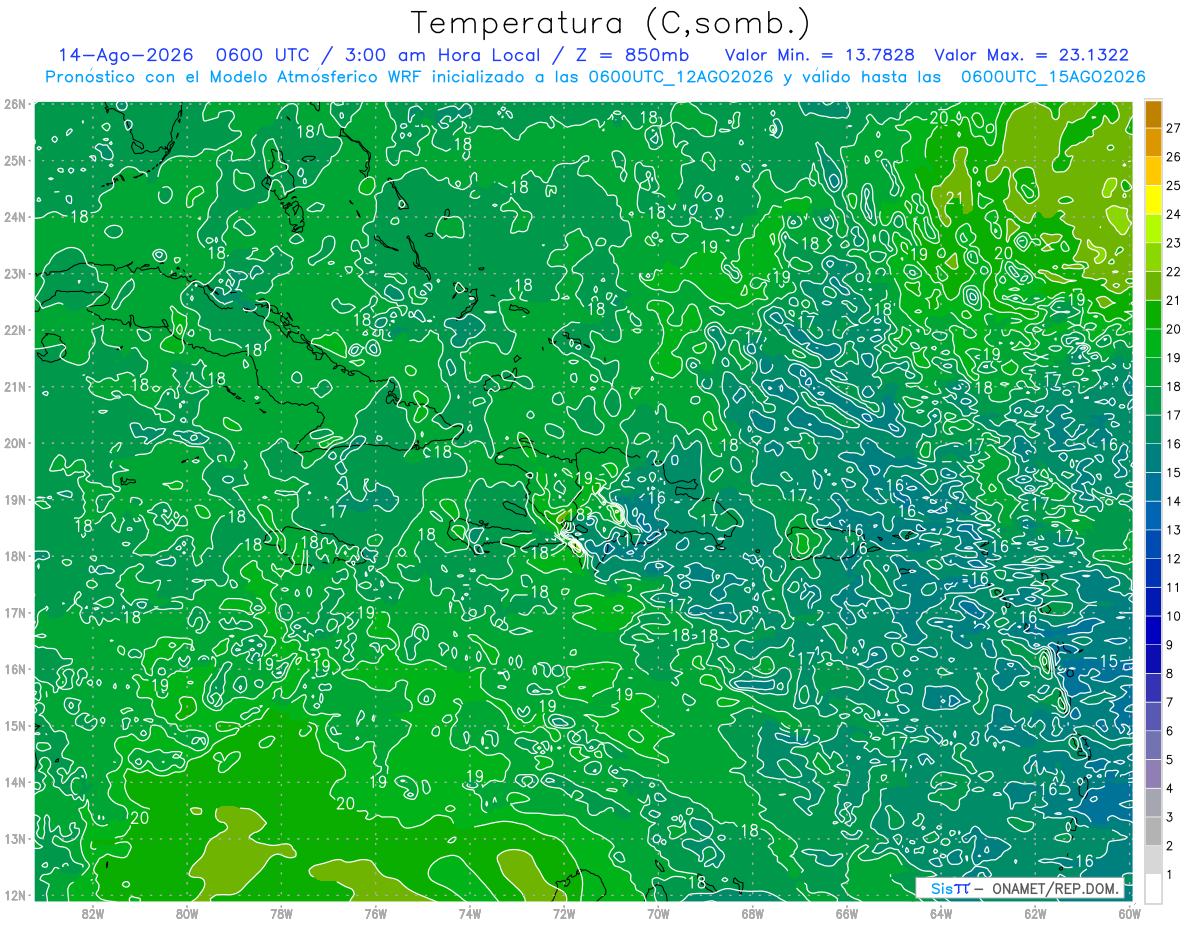This screenshot has width=1200, height=927.
Task: Click the '15N' latitude axis label
Action: pyautogui.click(x=14, y=726)
